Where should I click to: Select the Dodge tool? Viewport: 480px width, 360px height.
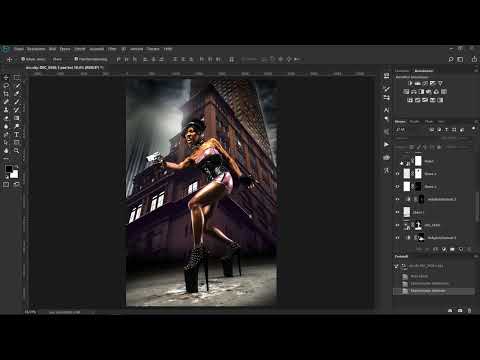[16, 126]
